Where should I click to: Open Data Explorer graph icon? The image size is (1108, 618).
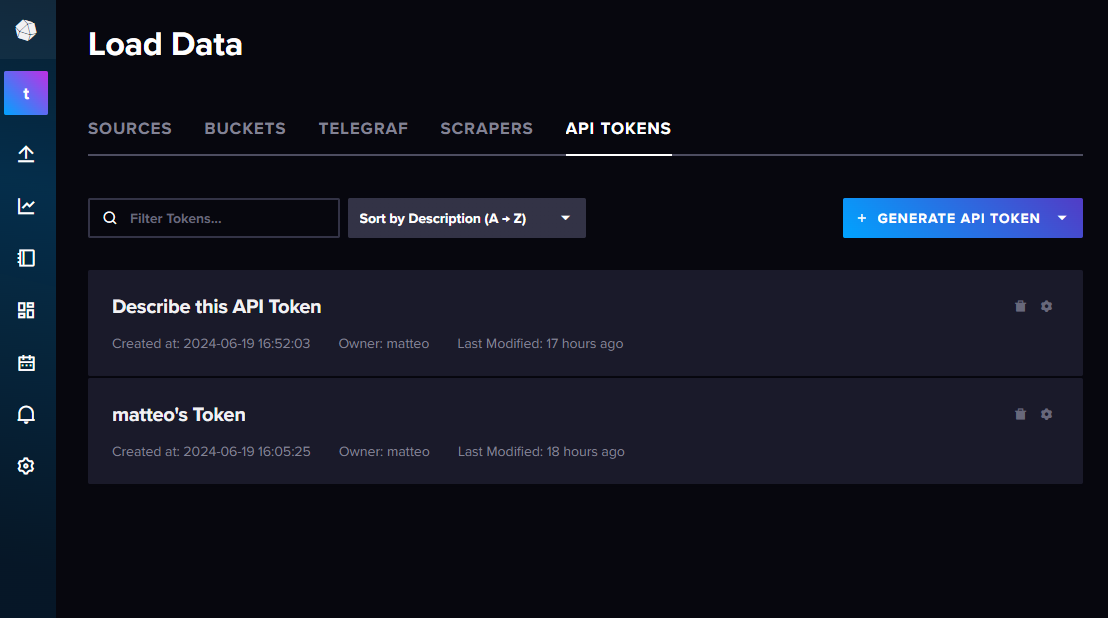tap(26, 206)
